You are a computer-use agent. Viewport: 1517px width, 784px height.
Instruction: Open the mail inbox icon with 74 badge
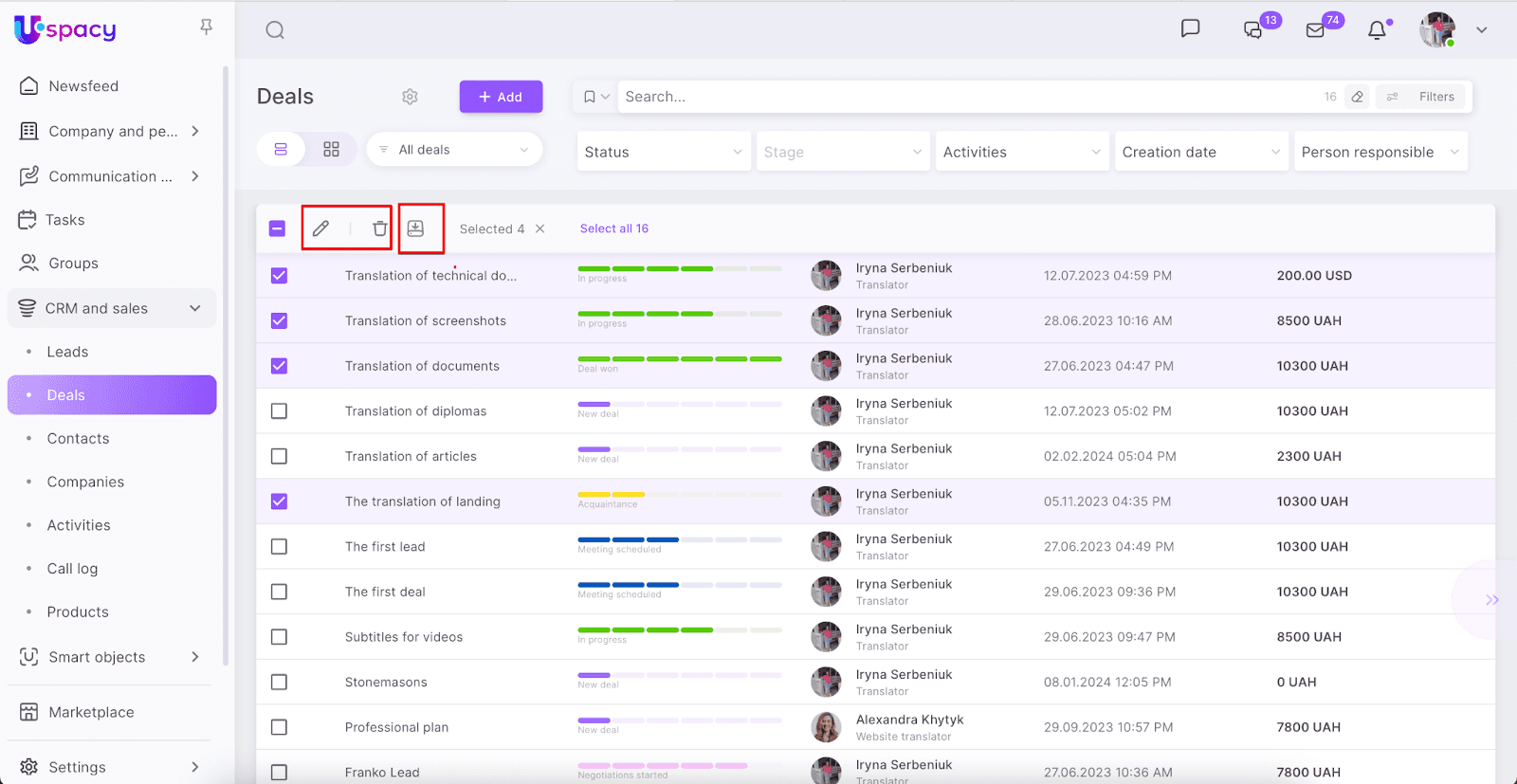pos(1315,30)
